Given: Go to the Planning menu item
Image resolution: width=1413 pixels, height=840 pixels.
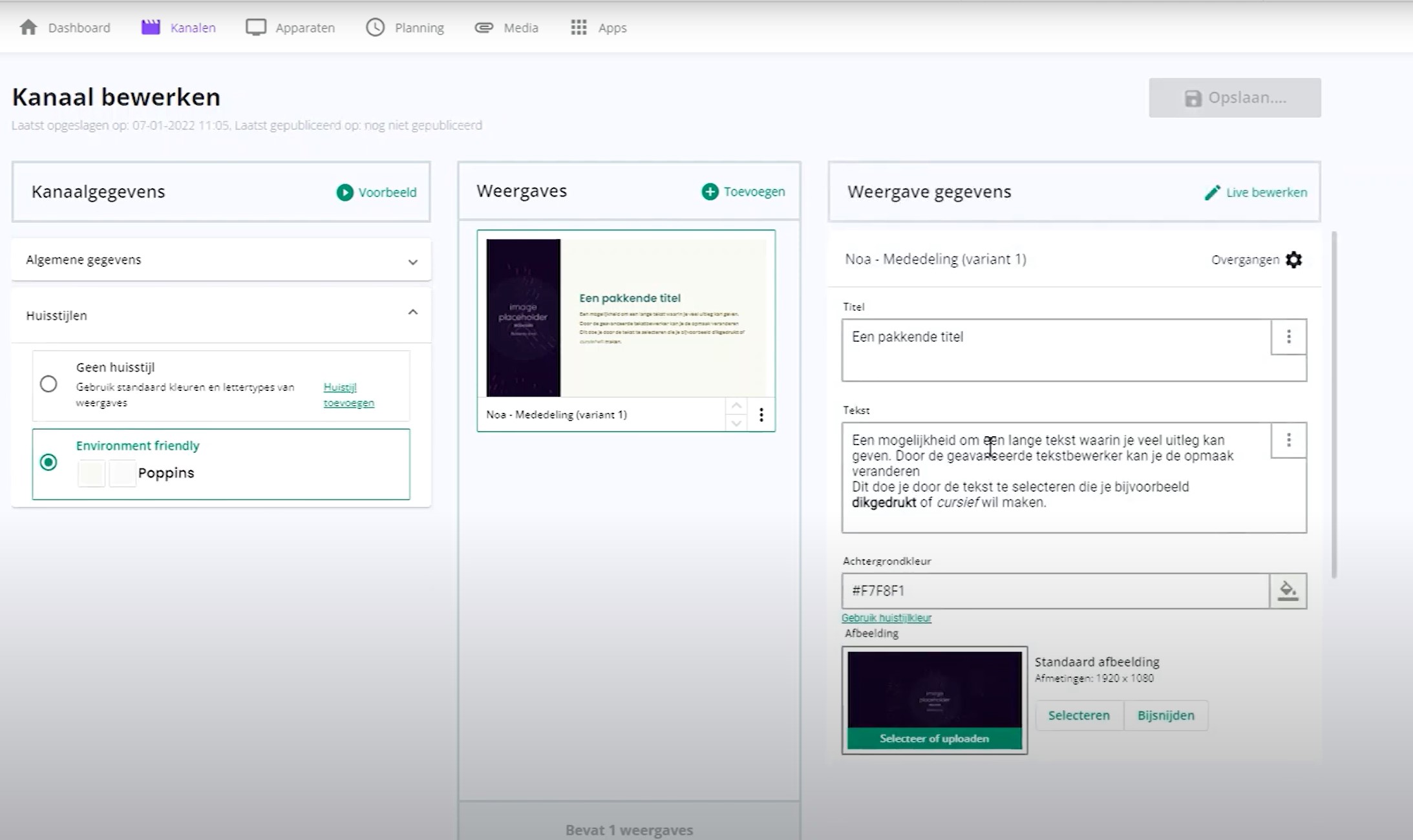Looking at the screenshot, I should pos(405,28).
